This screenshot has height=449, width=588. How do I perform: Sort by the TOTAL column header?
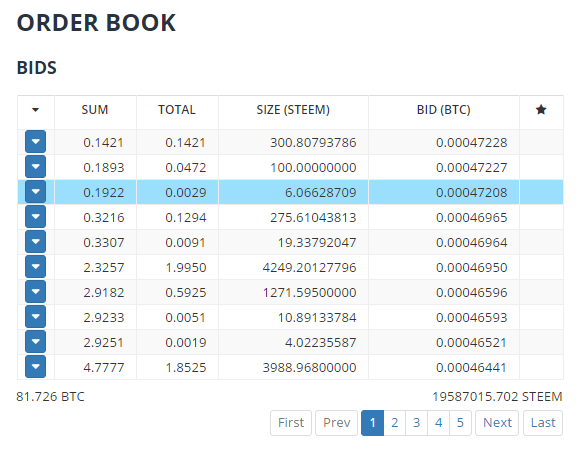point(177,110)
